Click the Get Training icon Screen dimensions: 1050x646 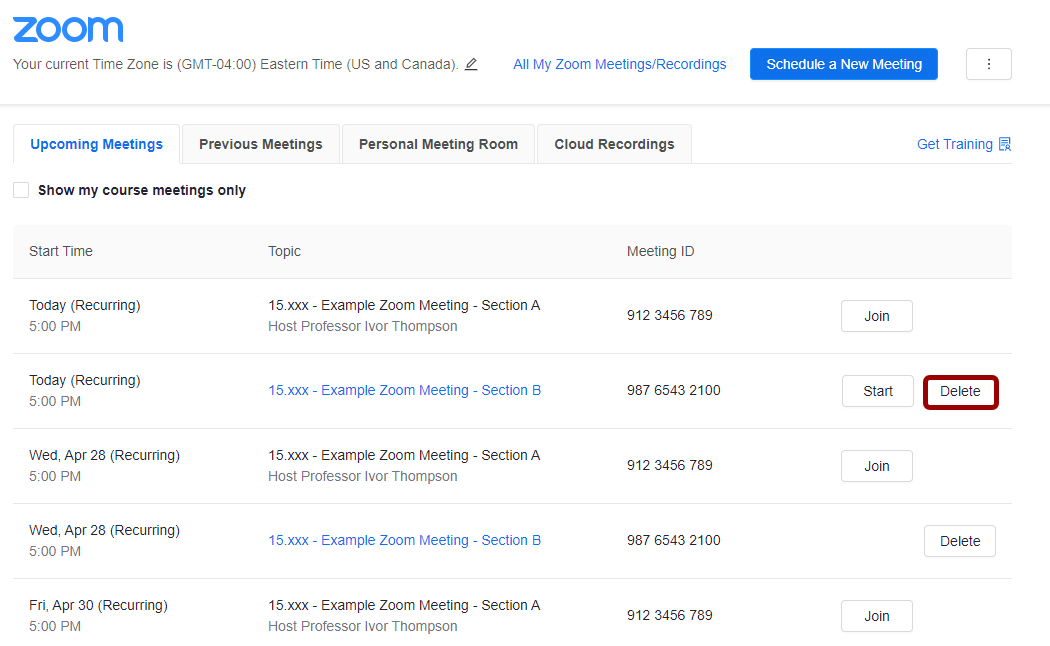(x=1005, y=144)
